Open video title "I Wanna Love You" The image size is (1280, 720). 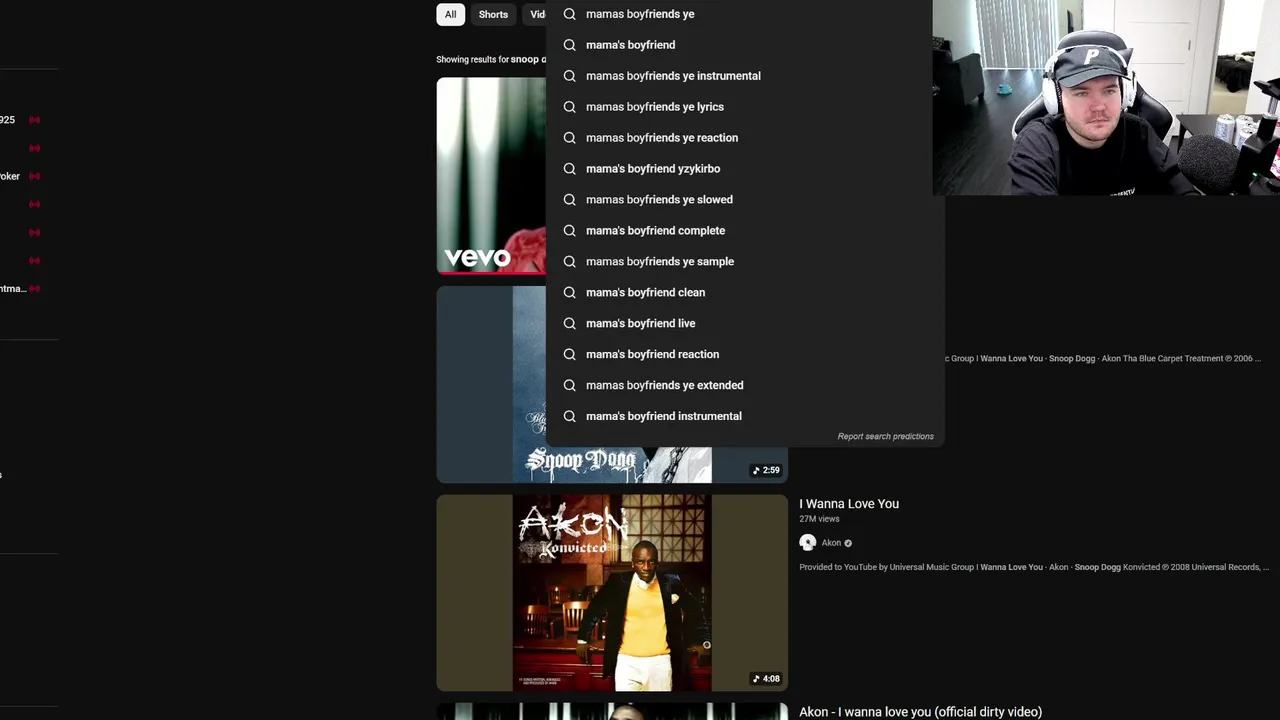(849, 504)
